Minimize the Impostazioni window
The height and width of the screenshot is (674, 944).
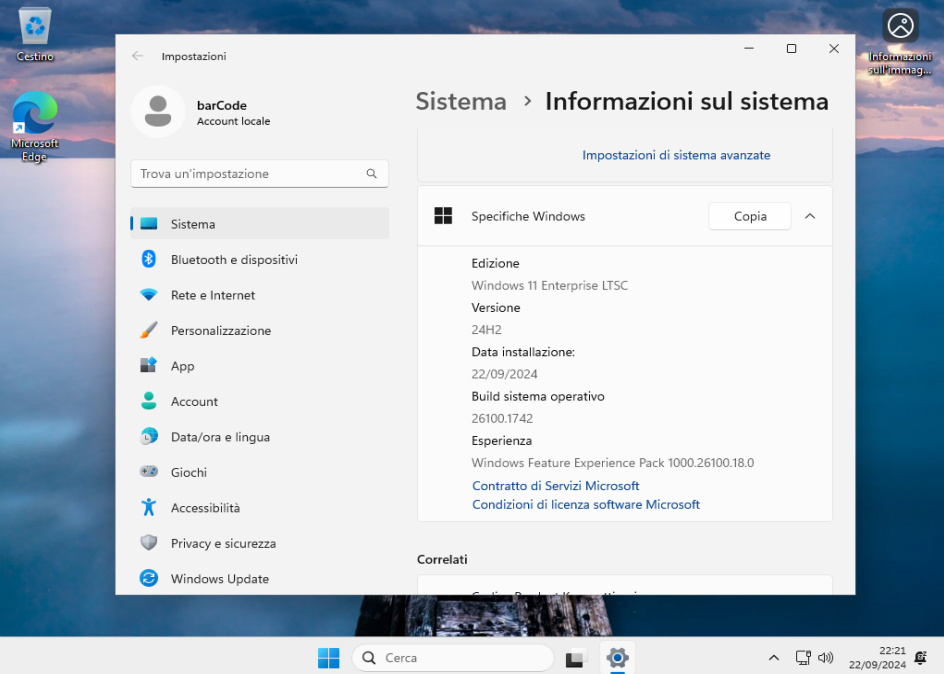(749, 49)
